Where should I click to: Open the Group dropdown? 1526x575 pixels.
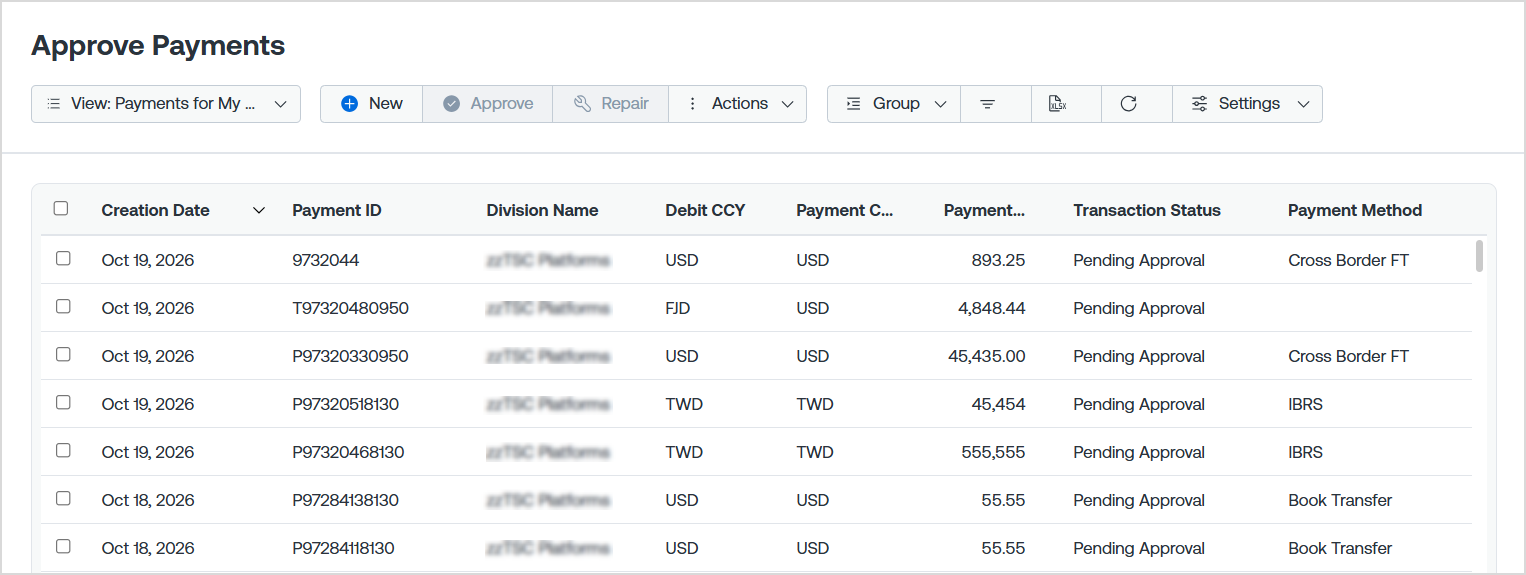(x=894, y=104)
